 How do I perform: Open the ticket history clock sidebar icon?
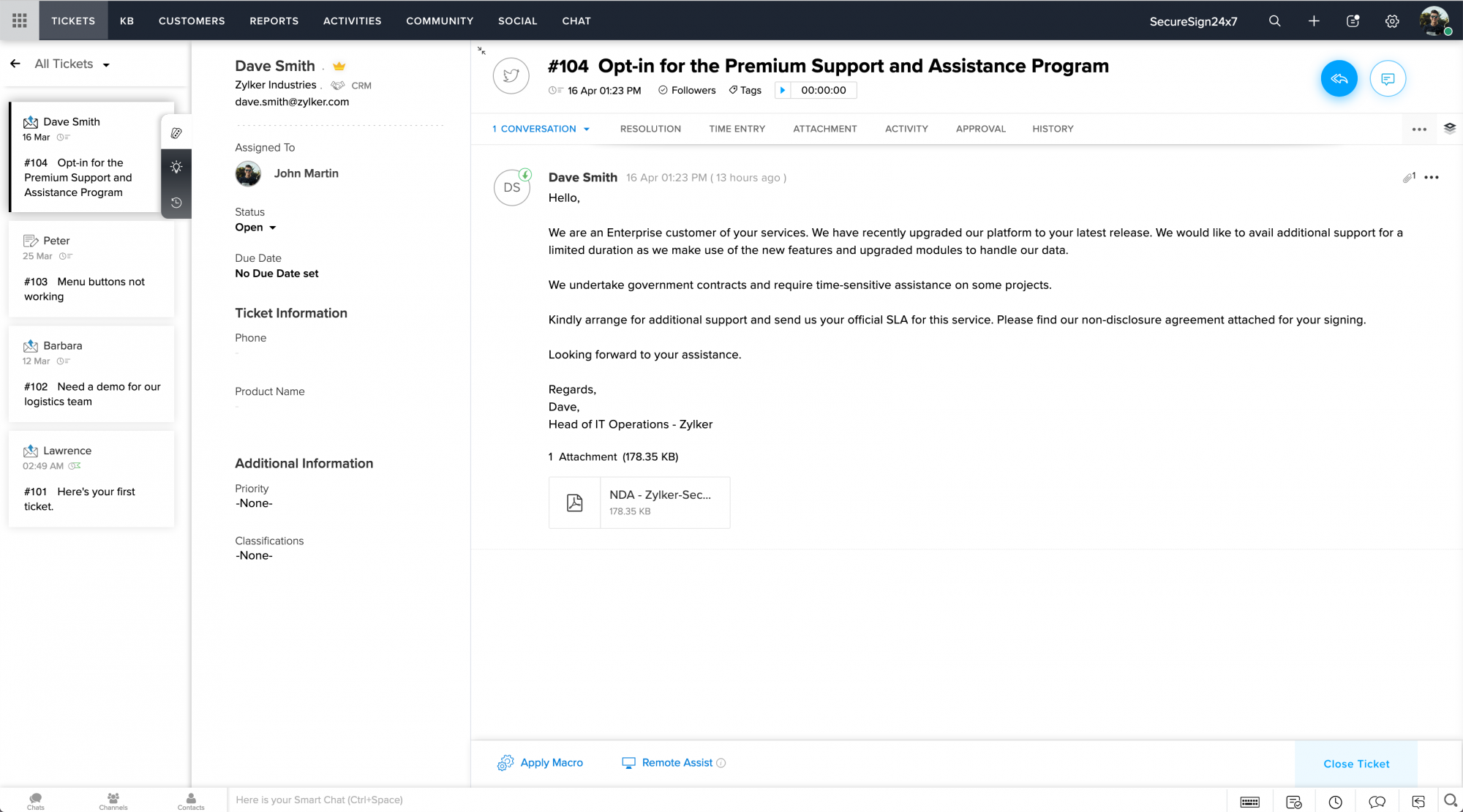tap(176, 203)
